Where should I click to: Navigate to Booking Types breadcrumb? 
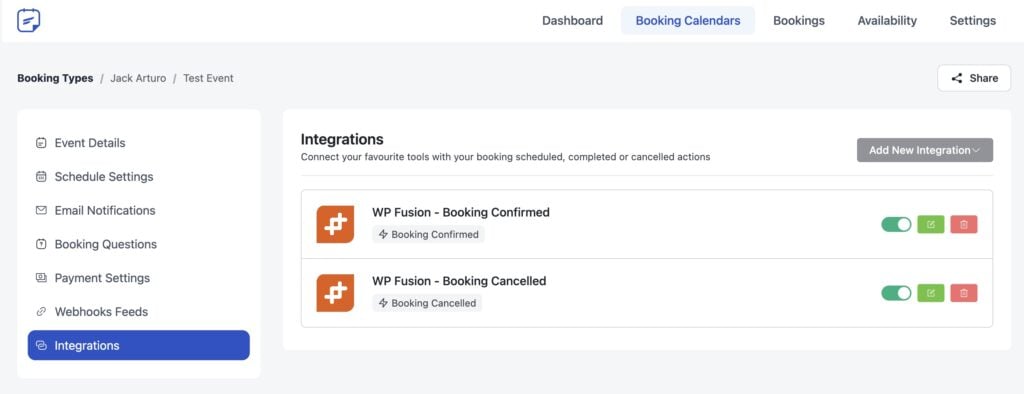(55, 78)
